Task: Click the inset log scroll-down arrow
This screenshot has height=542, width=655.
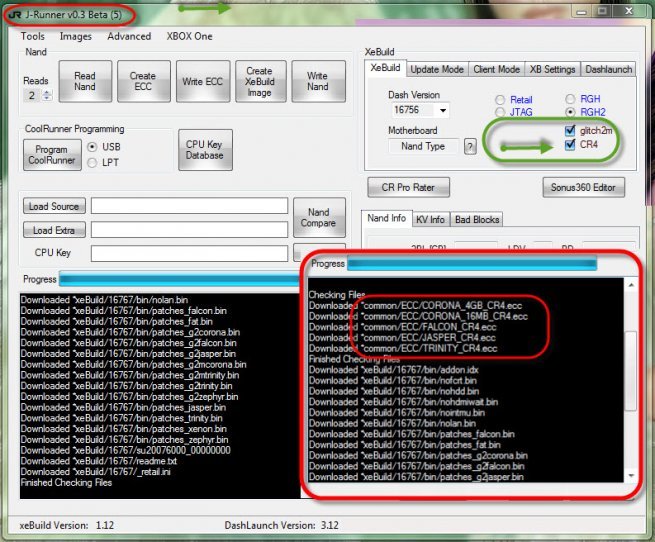Action: coord(631,476)
